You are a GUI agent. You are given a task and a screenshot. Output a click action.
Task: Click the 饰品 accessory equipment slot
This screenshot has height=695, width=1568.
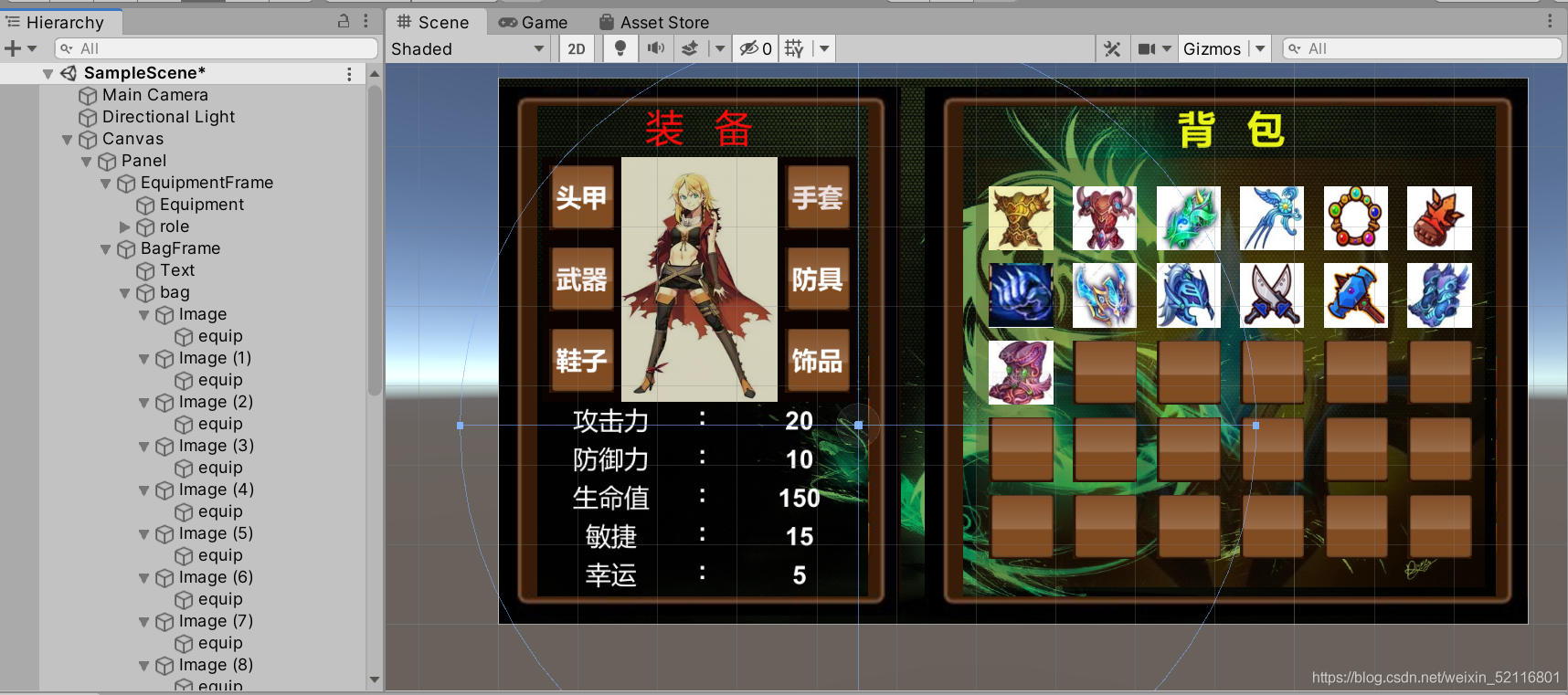(818, 361)
